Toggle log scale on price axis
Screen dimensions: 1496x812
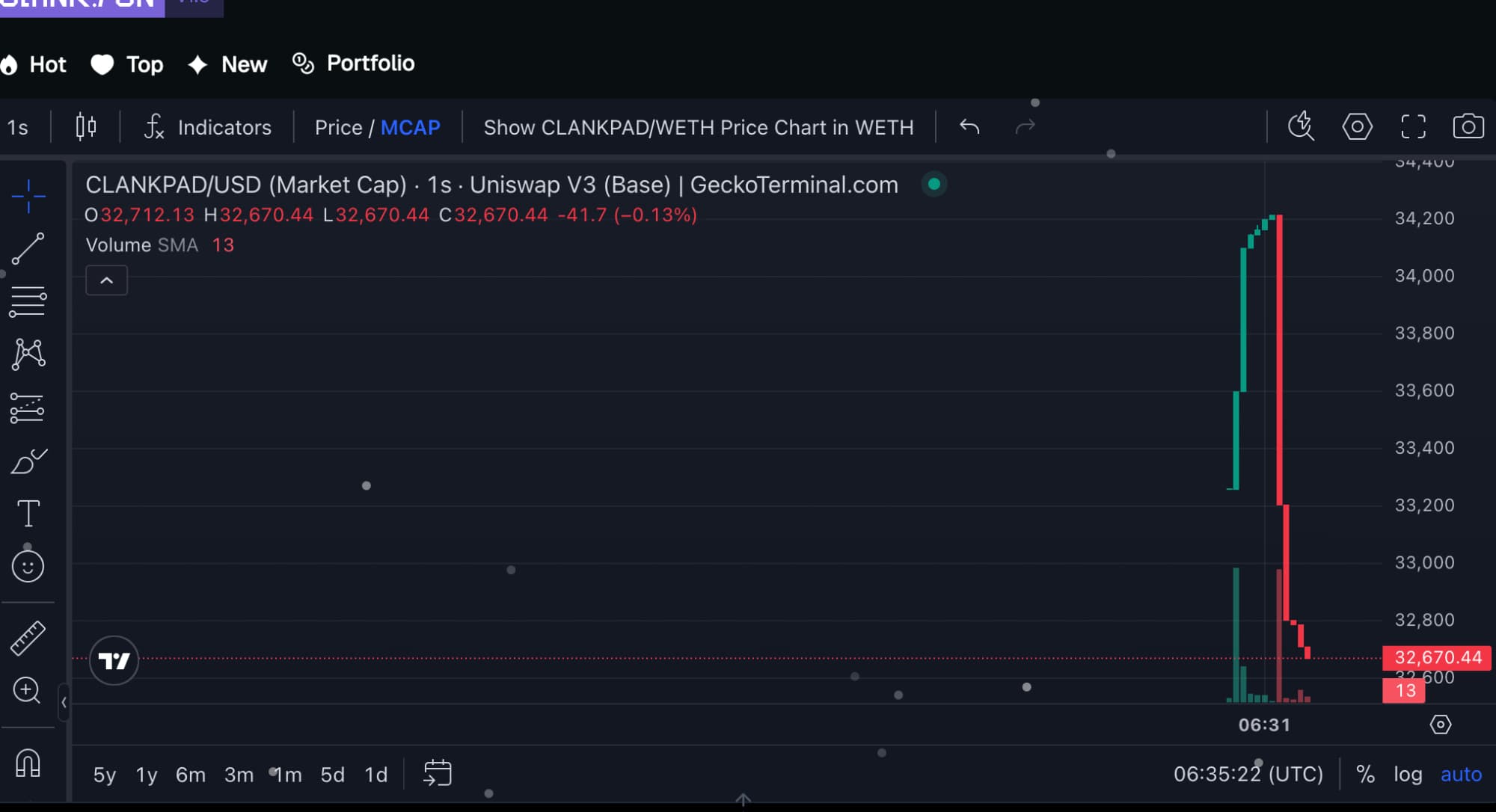tap(1407, 774)
